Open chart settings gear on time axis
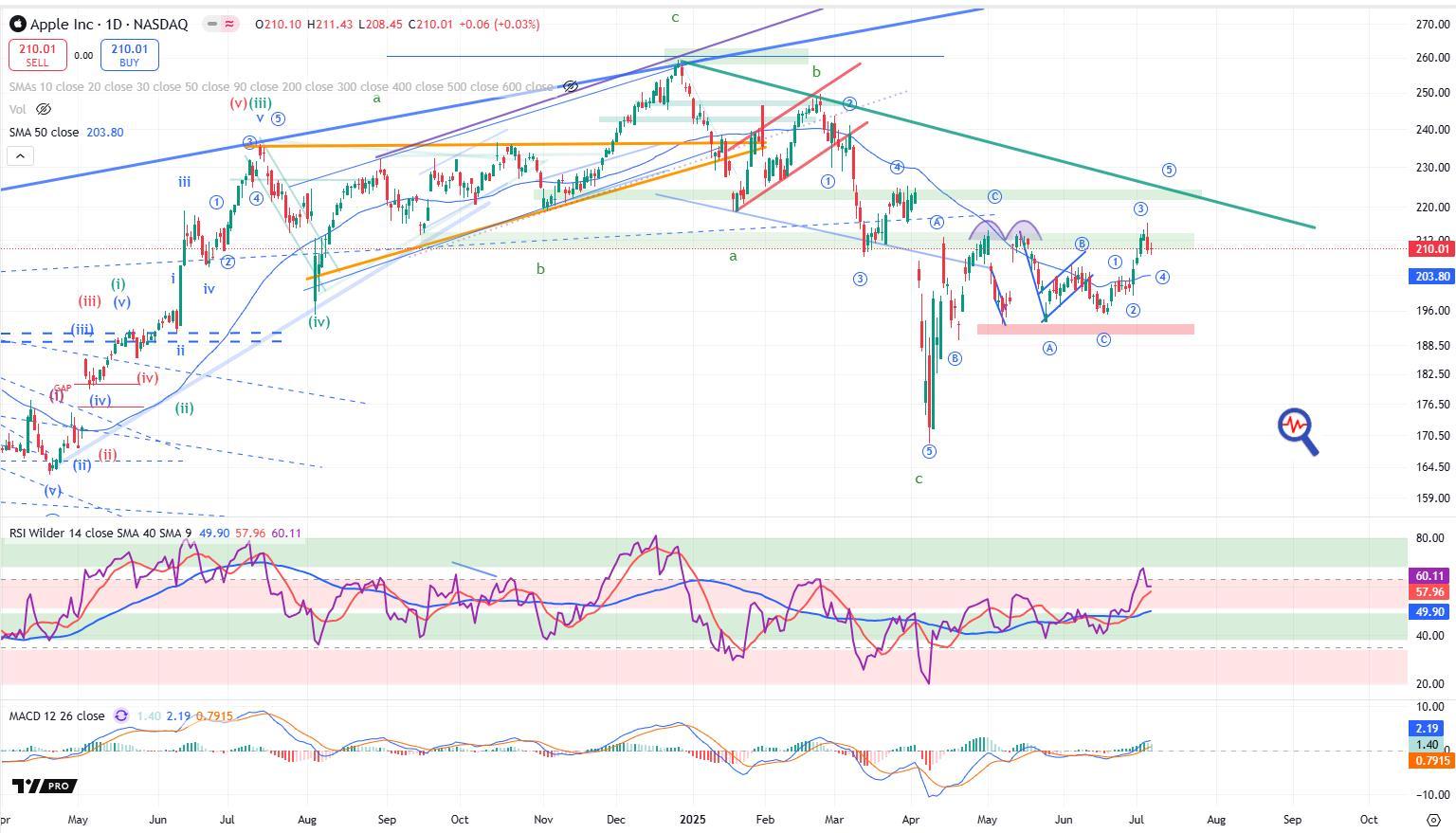 click(x=1434, y=819)
